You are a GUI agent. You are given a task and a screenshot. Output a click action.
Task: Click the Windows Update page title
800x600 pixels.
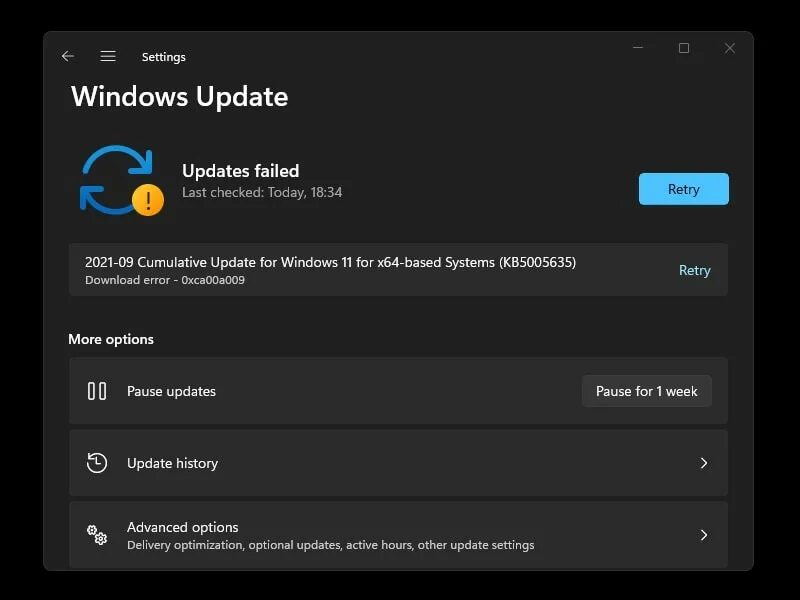point(180,96)
